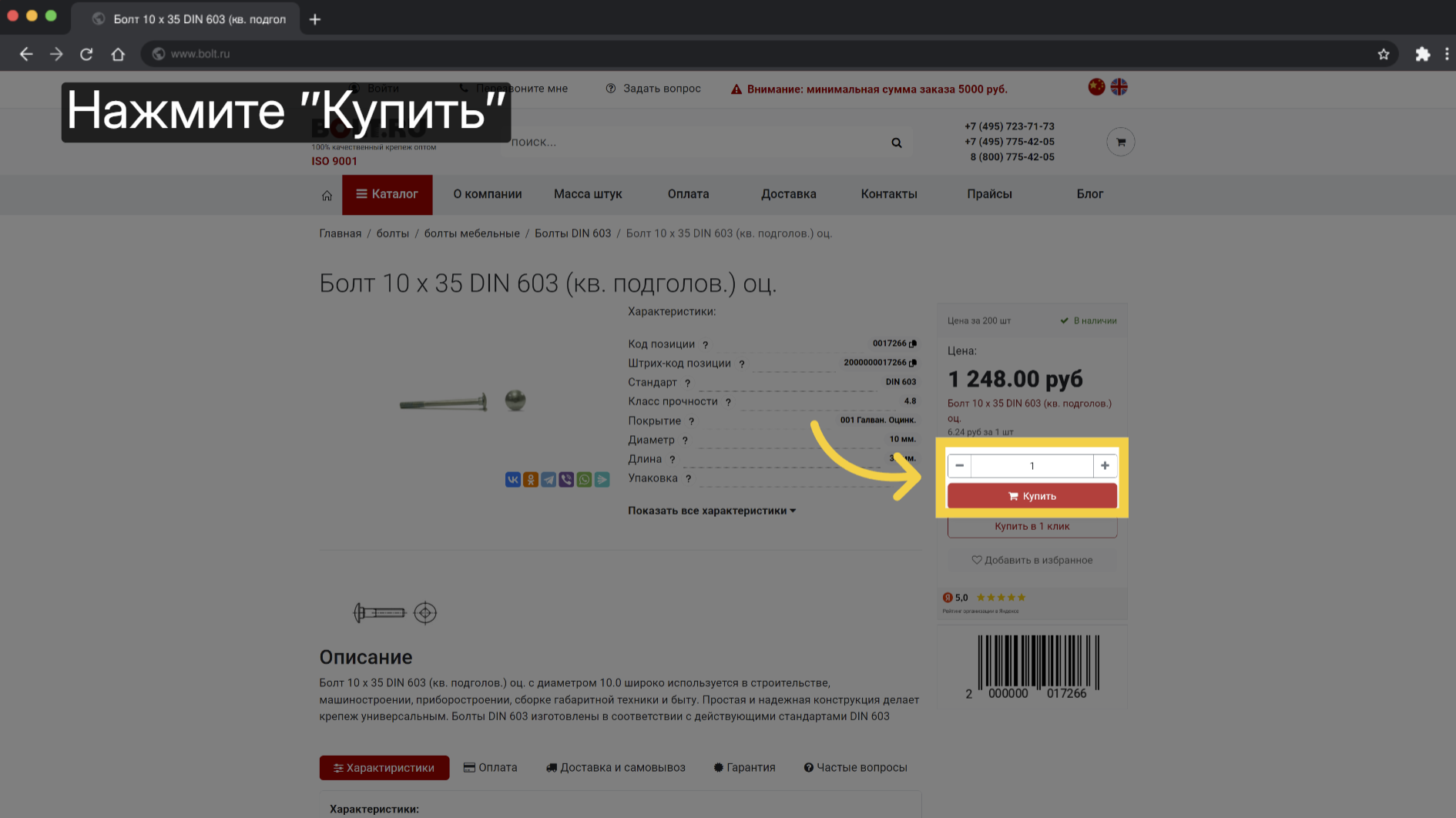Click Купить в 1 клик button
Image resolution: width=1456 pixels, height=818 pixels.
click(x=1032, y=527)
